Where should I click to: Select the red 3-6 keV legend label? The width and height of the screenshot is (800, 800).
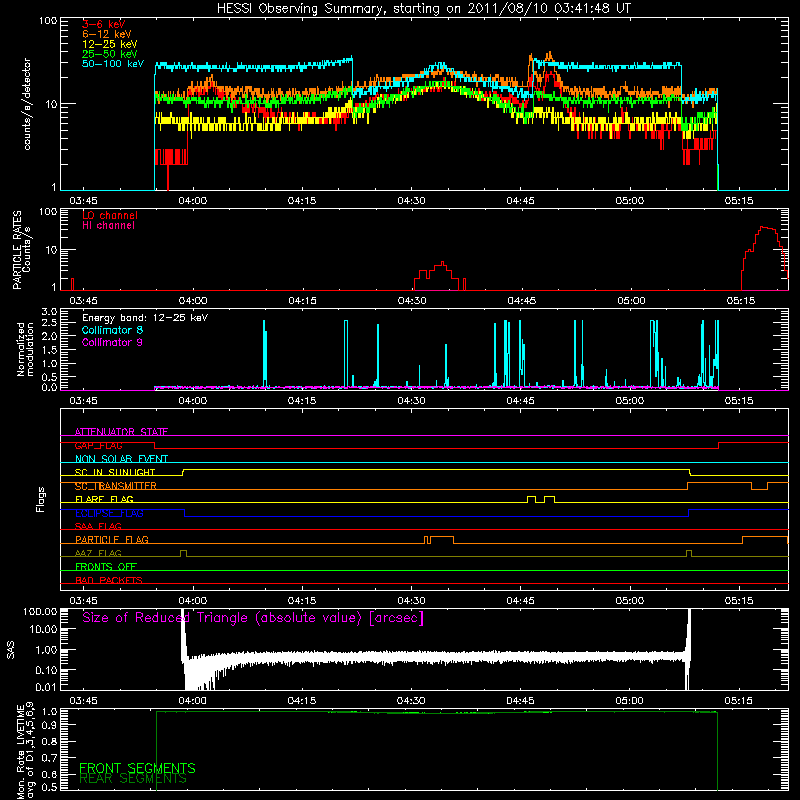point(104,24)
